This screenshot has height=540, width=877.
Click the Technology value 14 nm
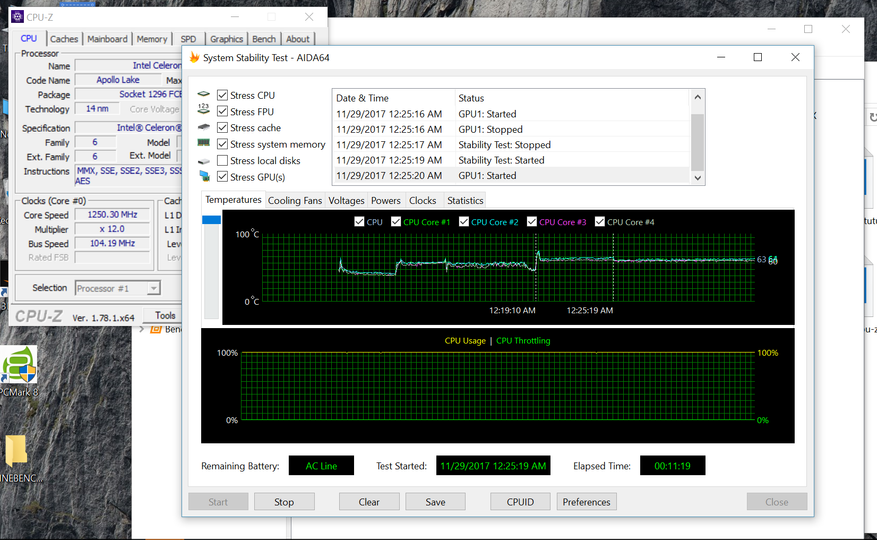click(97, 109)
